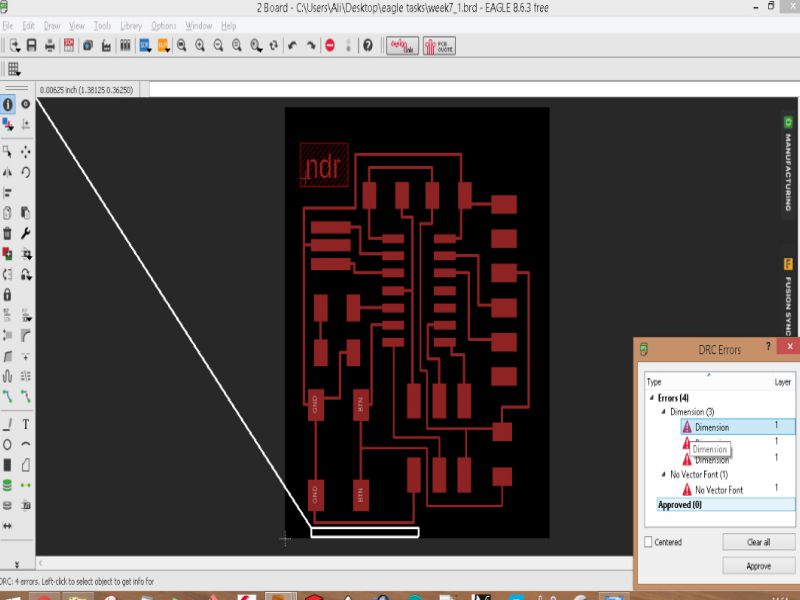This screenshot has height=600, width=800.
Task: Enable the Centered checkbox
Action: pos(649,542)
